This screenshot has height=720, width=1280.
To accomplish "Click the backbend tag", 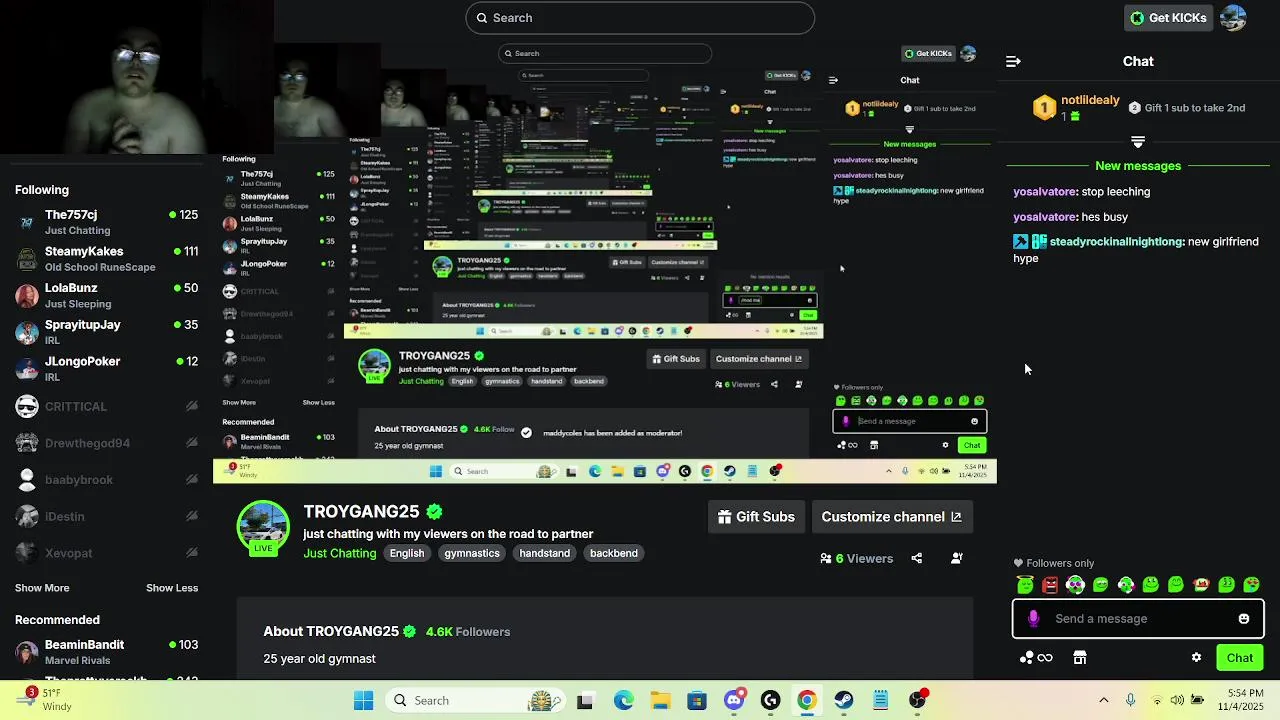I will tap(614, 553).
